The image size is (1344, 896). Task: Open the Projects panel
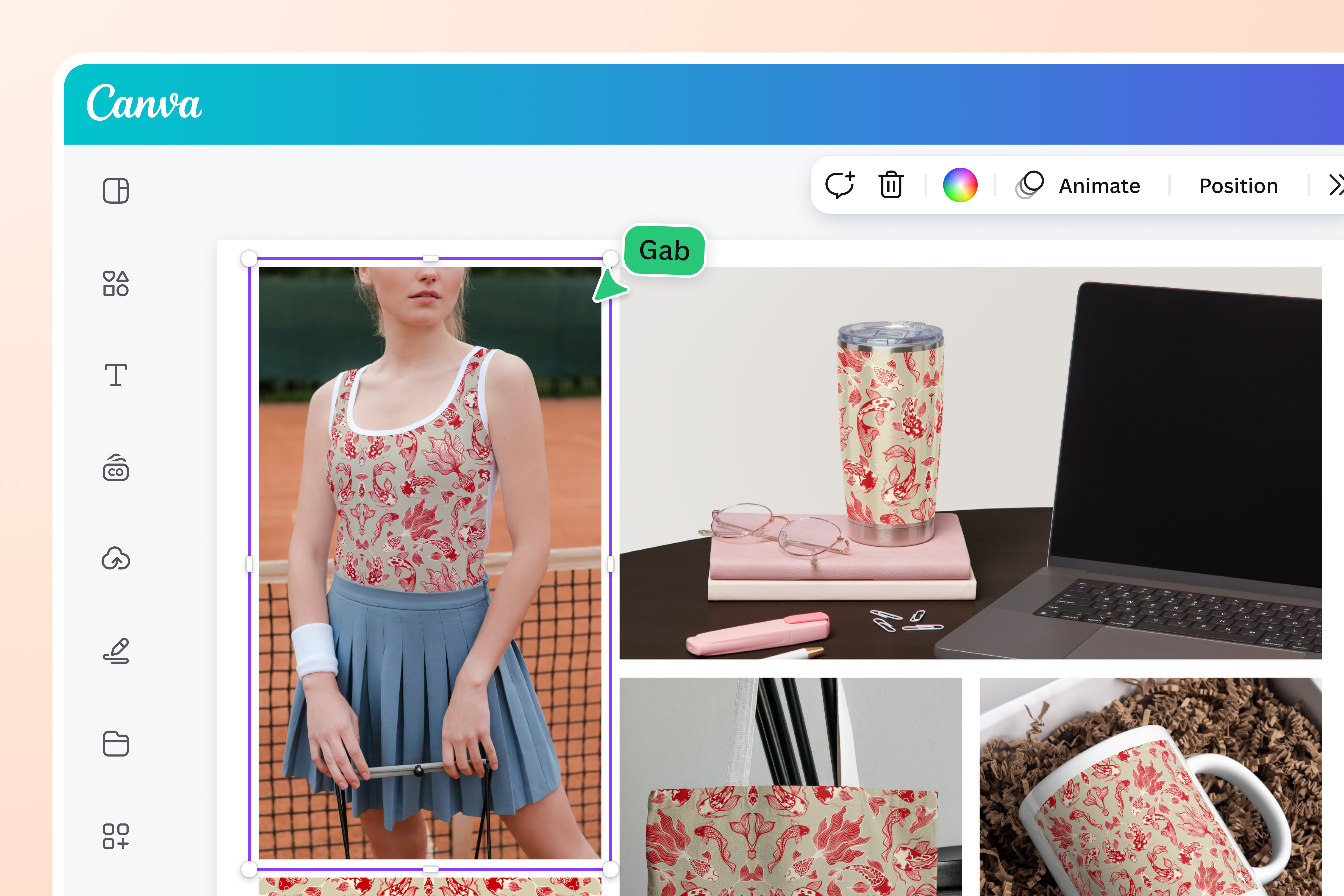[116, 743]
